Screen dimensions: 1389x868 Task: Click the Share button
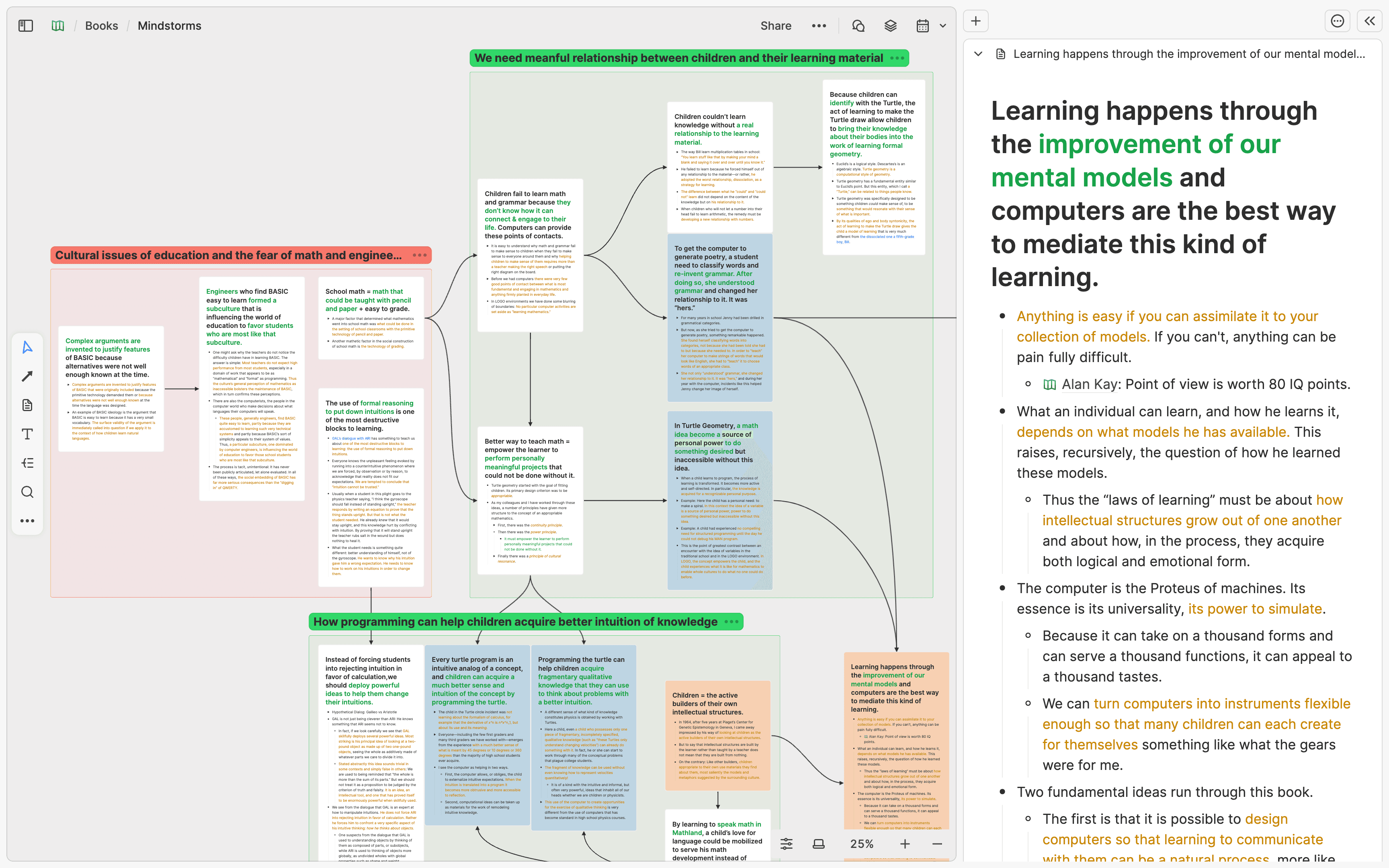coord(776,25)
